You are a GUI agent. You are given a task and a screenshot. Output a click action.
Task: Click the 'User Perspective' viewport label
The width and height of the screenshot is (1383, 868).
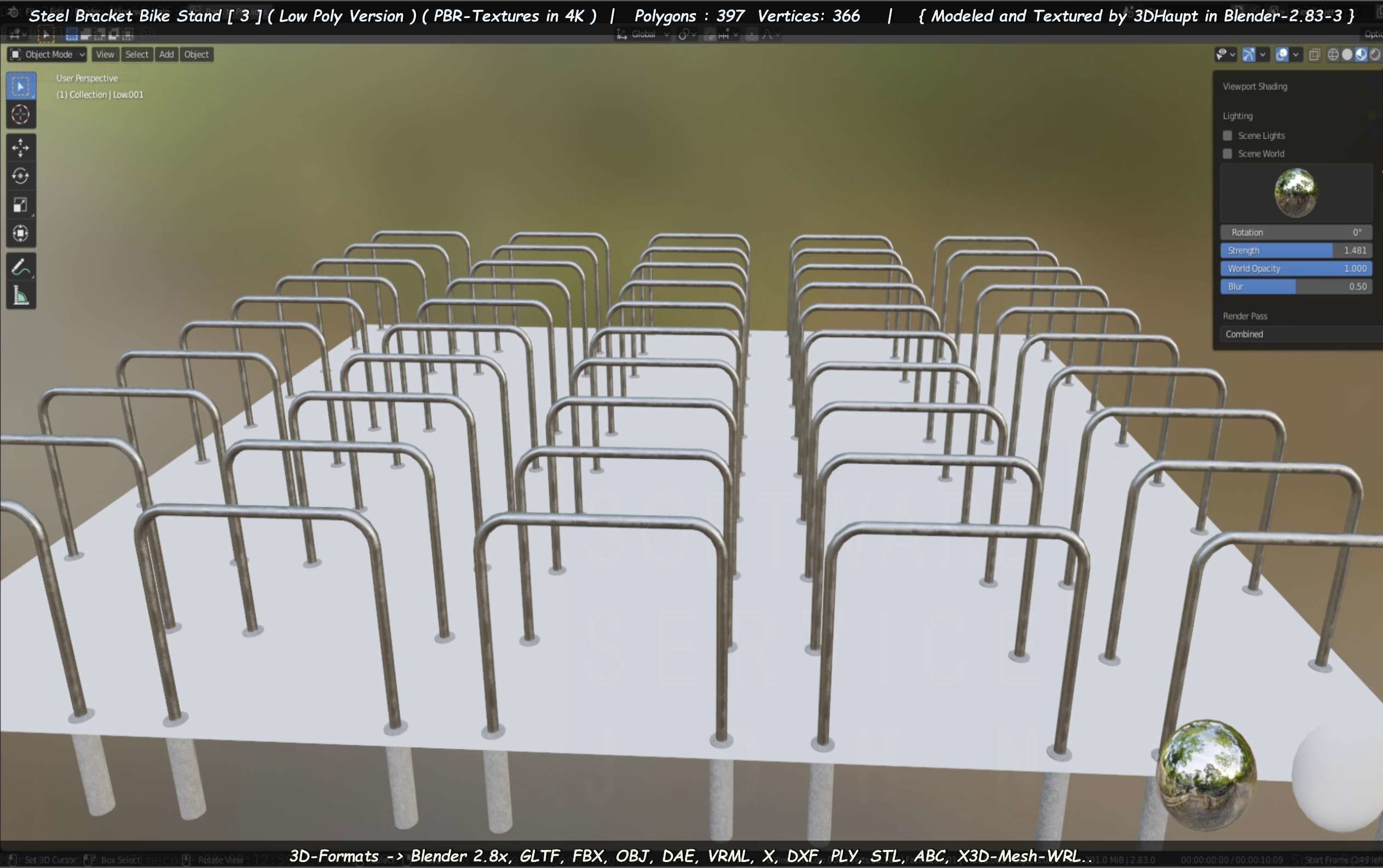click(x=87, y=78)
